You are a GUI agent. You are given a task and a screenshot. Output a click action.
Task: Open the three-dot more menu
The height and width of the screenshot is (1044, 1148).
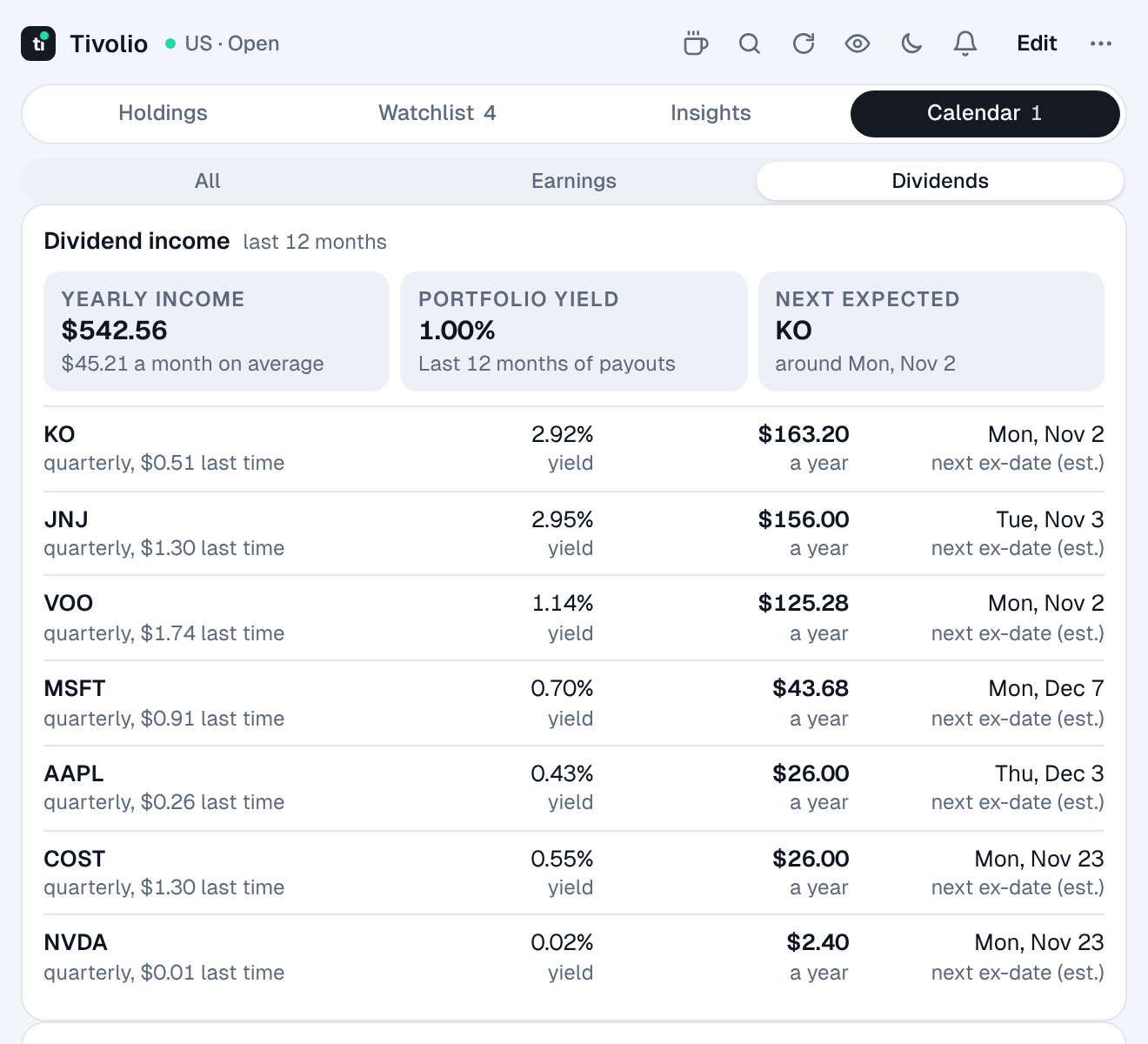point(1101,43)
